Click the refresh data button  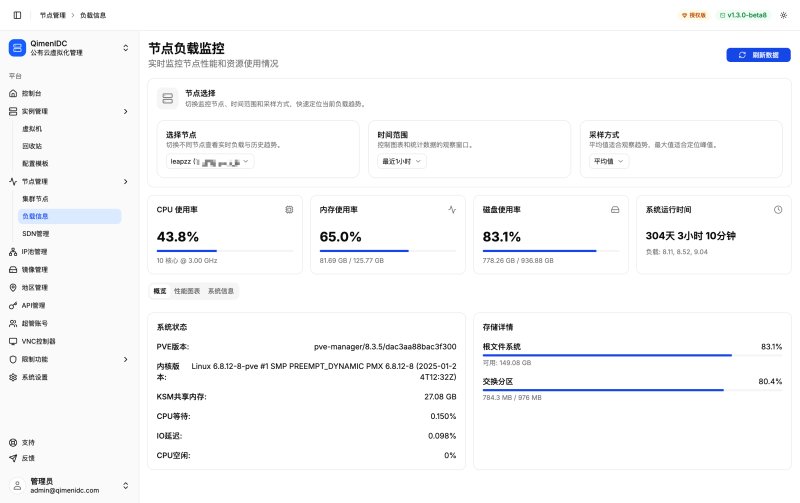tap(758, 55)
